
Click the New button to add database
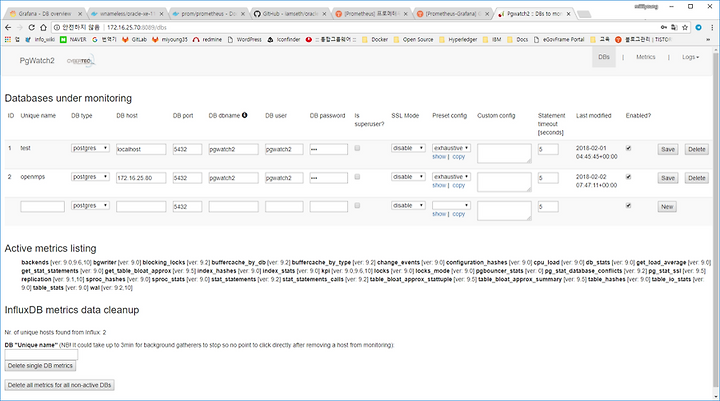(x=667, y=207)
